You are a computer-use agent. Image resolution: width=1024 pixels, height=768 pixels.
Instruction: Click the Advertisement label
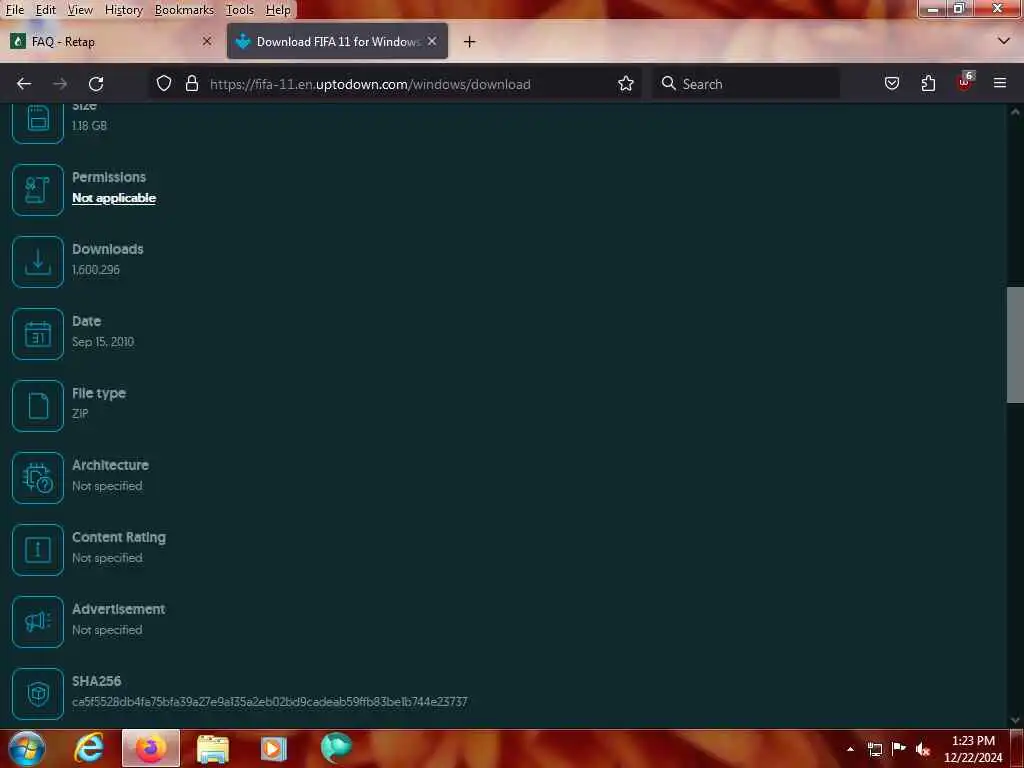pos(118,609)
